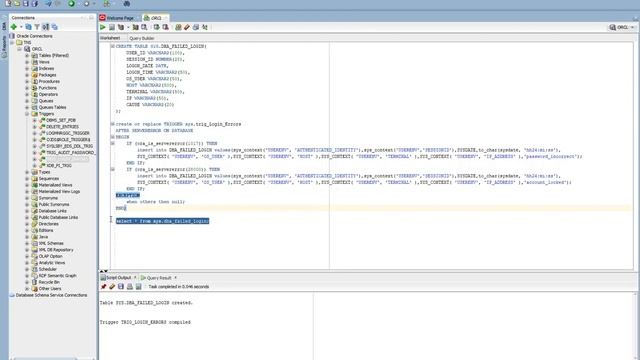Click the Filter funnel icon in Connections panel
Viewport: 640px width, 360px height.
click(x=37, y=27)
